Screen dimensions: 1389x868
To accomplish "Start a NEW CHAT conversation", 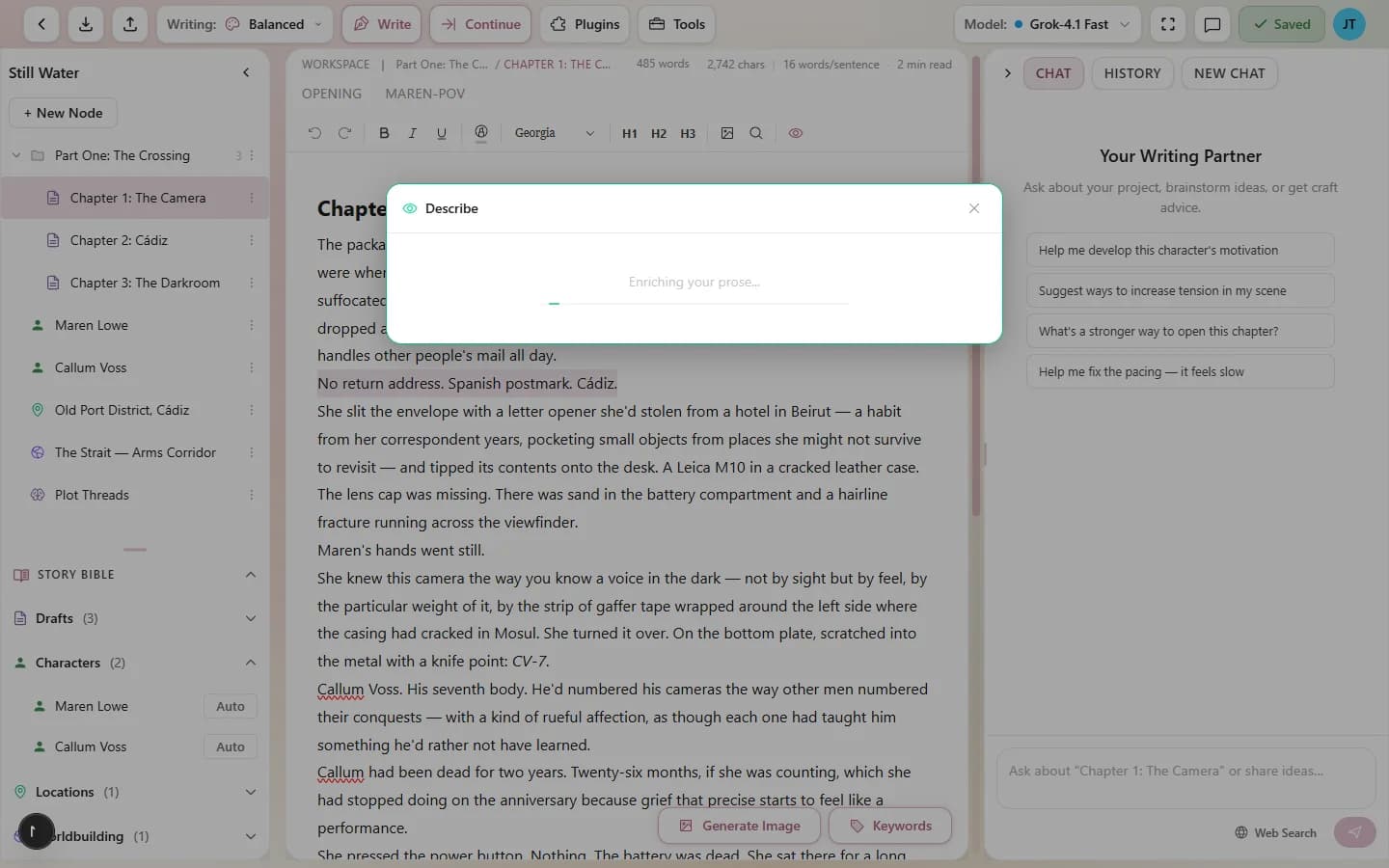I will [x=1229, y=72].
